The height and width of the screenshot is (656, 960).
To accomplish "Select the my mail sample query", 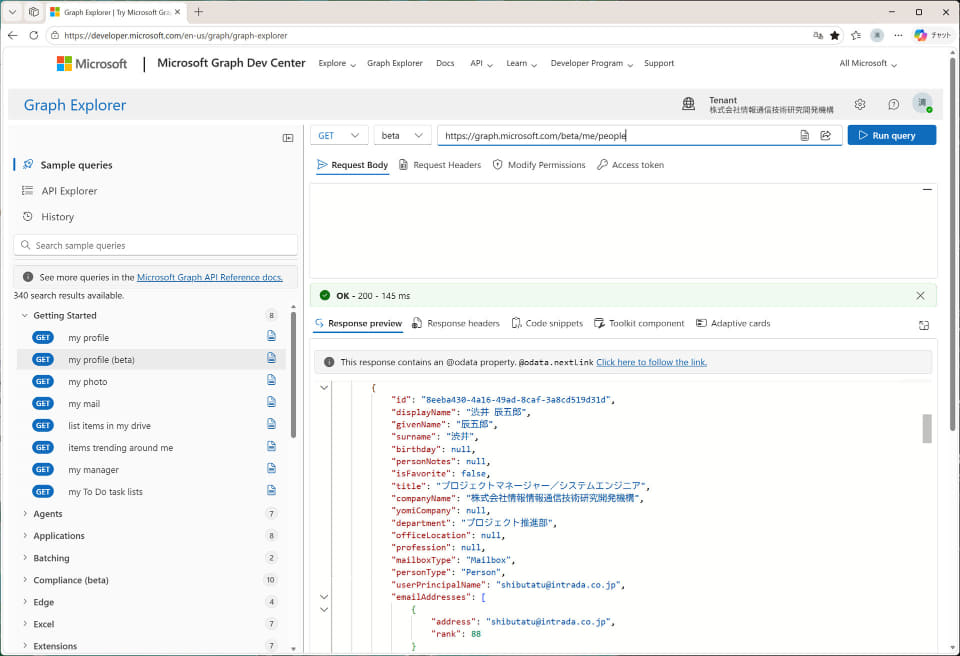I will (84, 404).
